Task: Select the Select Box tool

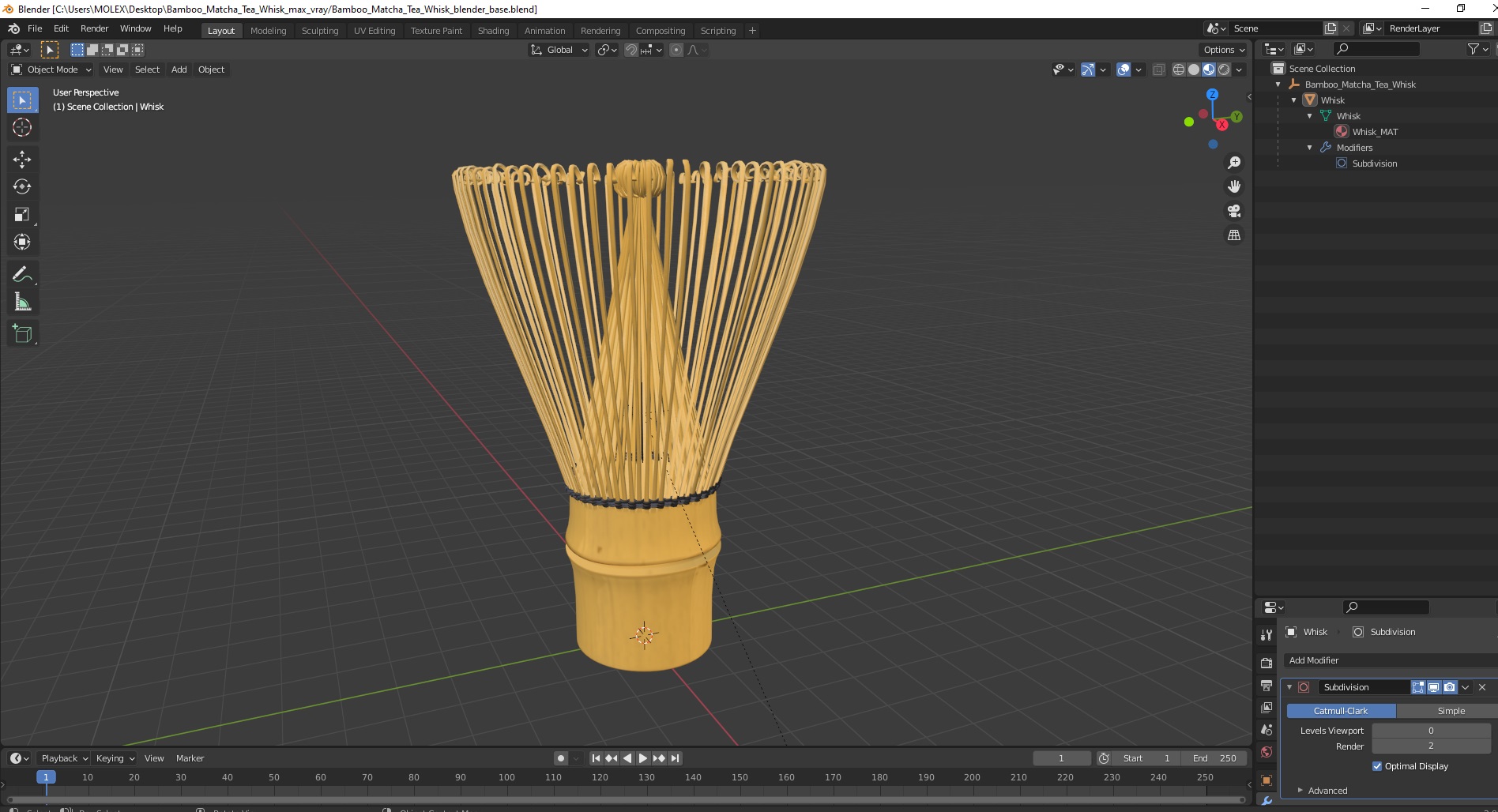Action: [22, 100]
